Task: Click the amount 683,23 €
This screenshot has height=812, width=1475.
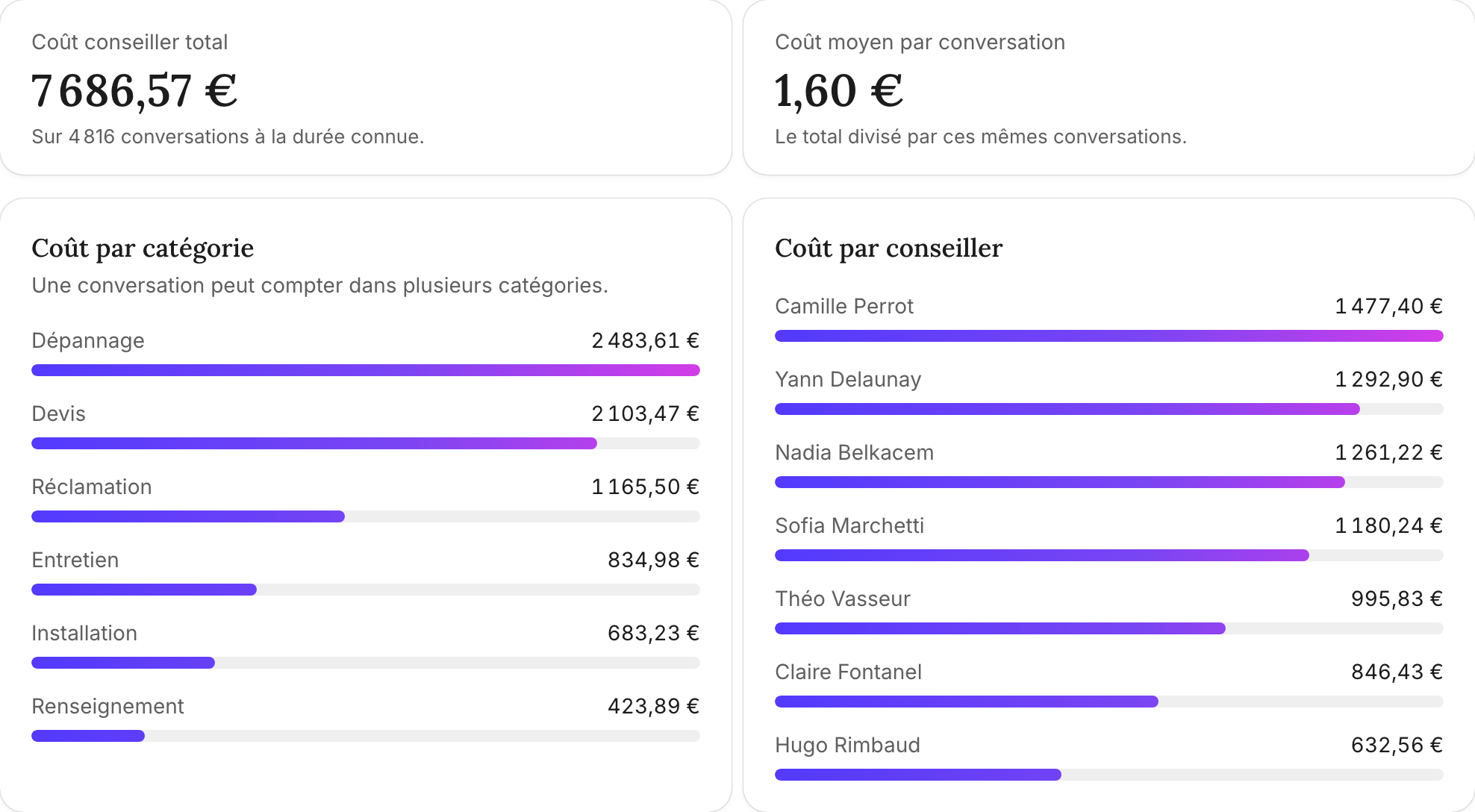Action: pos(653,633)
